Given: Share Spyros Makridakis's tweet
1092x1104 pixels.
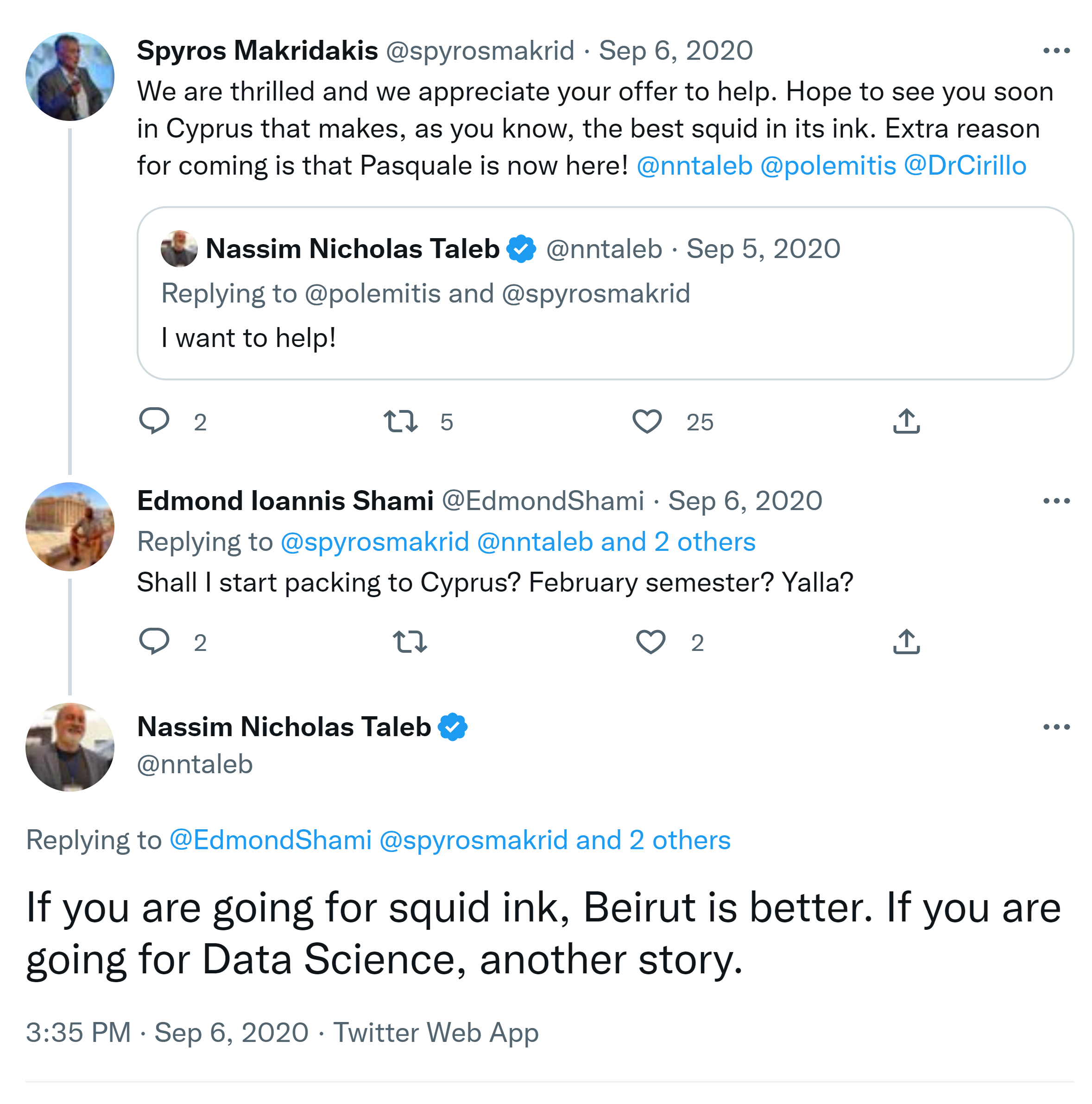Looking at the screenshot, I should click(x=906, y=422).
